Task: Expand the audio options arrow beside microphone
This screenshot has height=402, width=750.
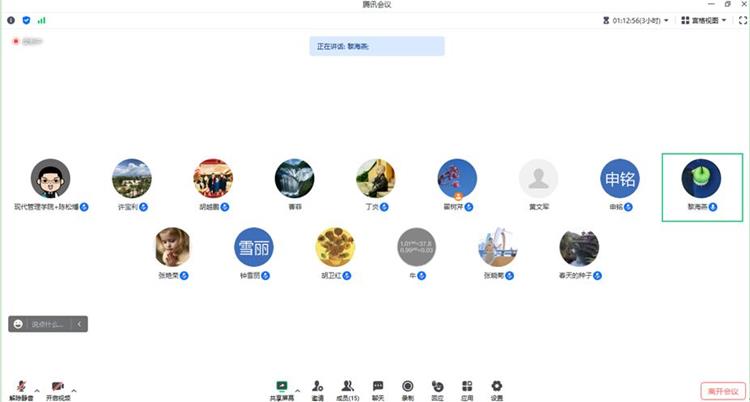Action: 37,391
